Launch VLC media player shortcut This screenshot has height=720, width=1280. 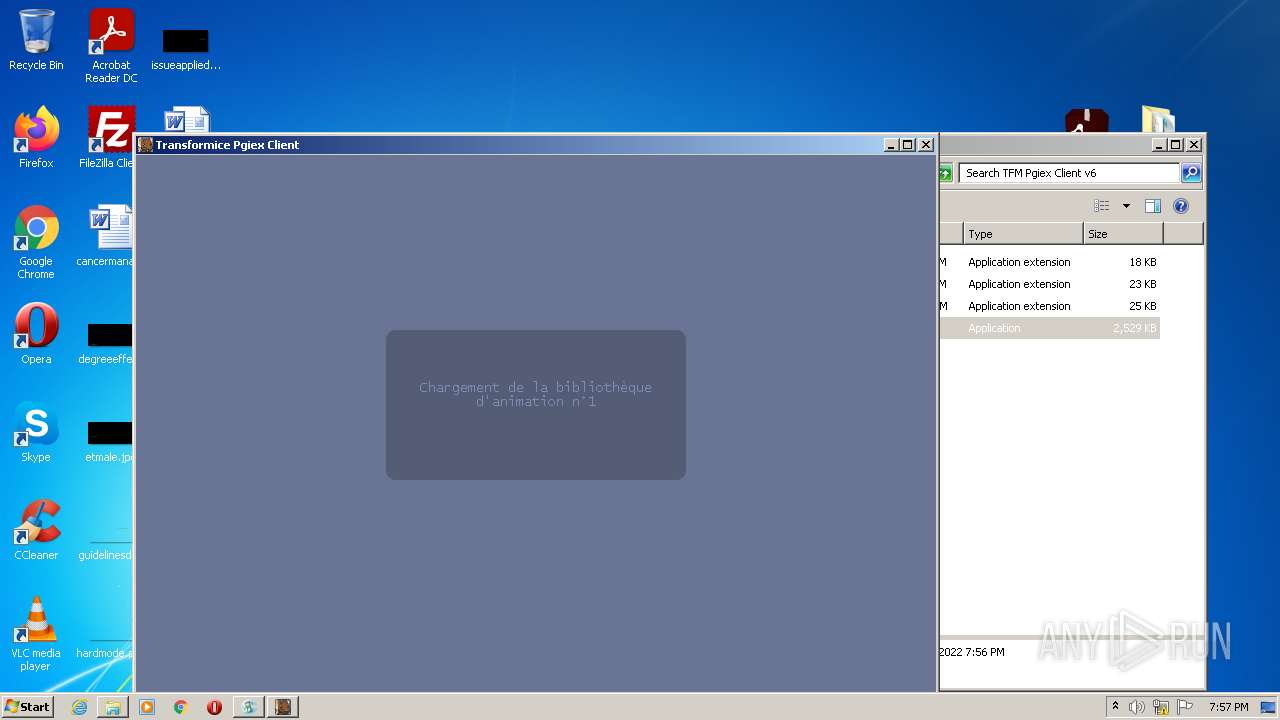[x=36, y=634]
